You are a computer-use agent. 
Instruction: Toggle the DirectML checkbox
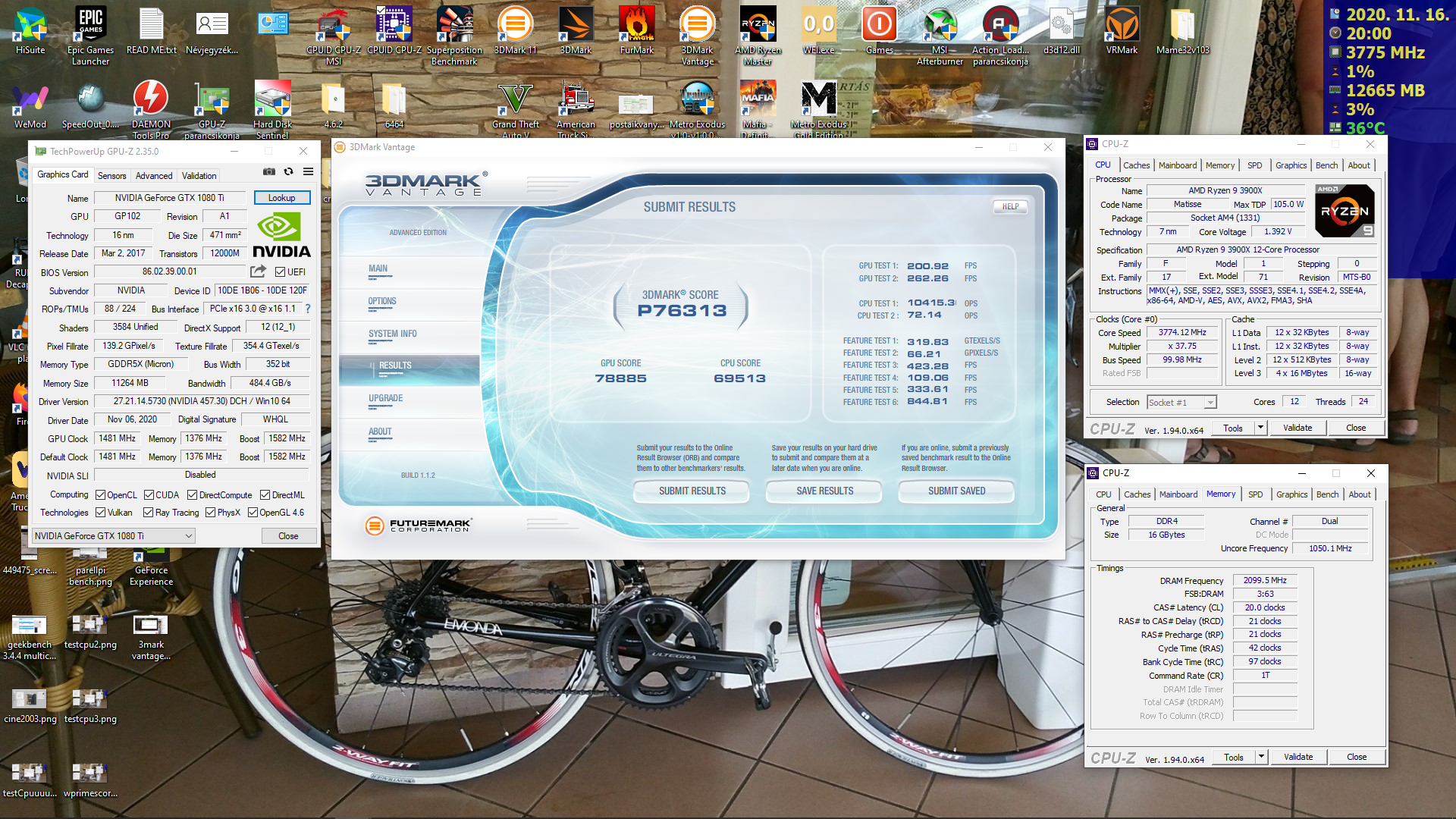265,494
